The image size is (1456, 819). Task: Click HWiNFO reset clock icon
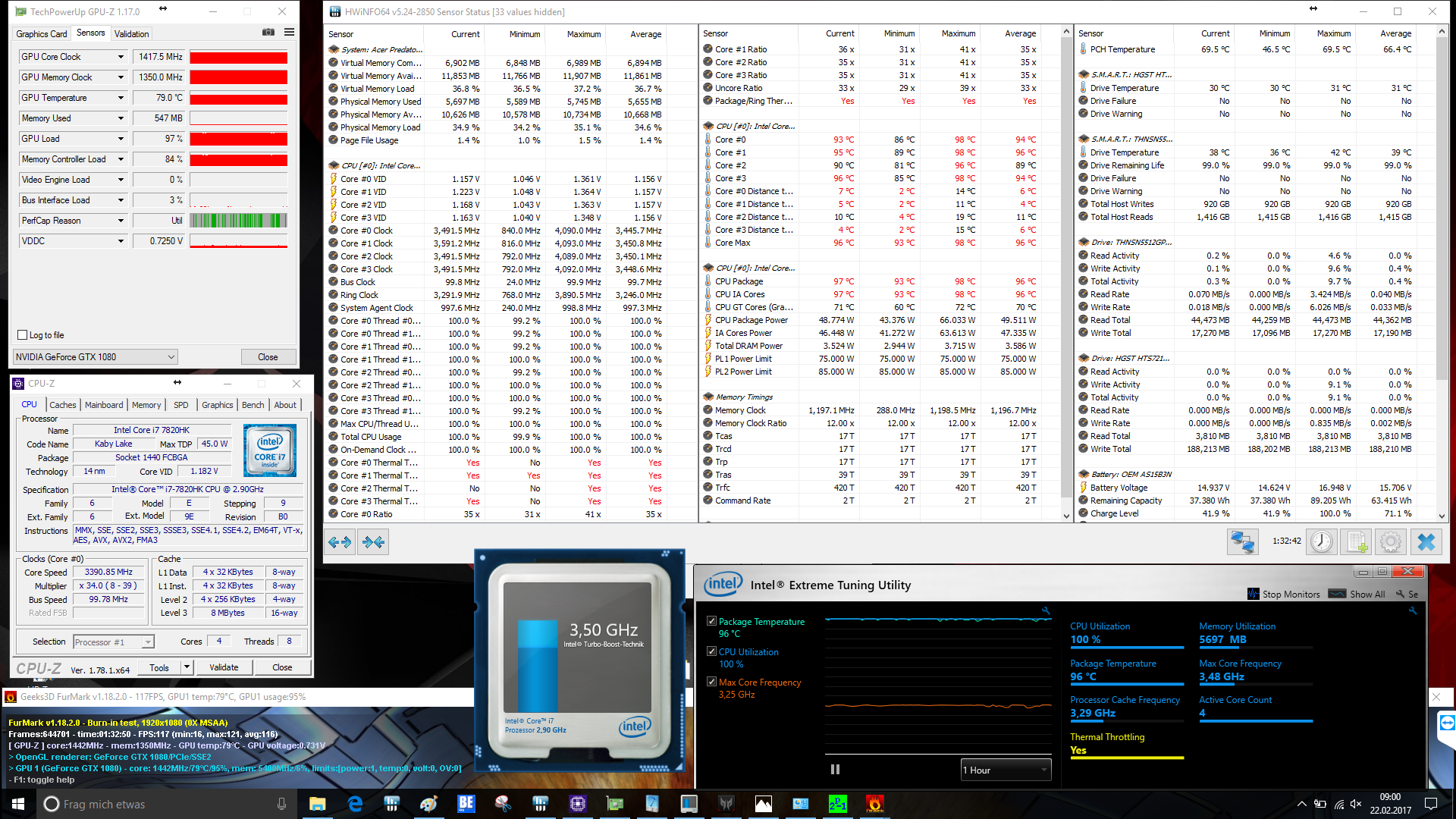1321,541
